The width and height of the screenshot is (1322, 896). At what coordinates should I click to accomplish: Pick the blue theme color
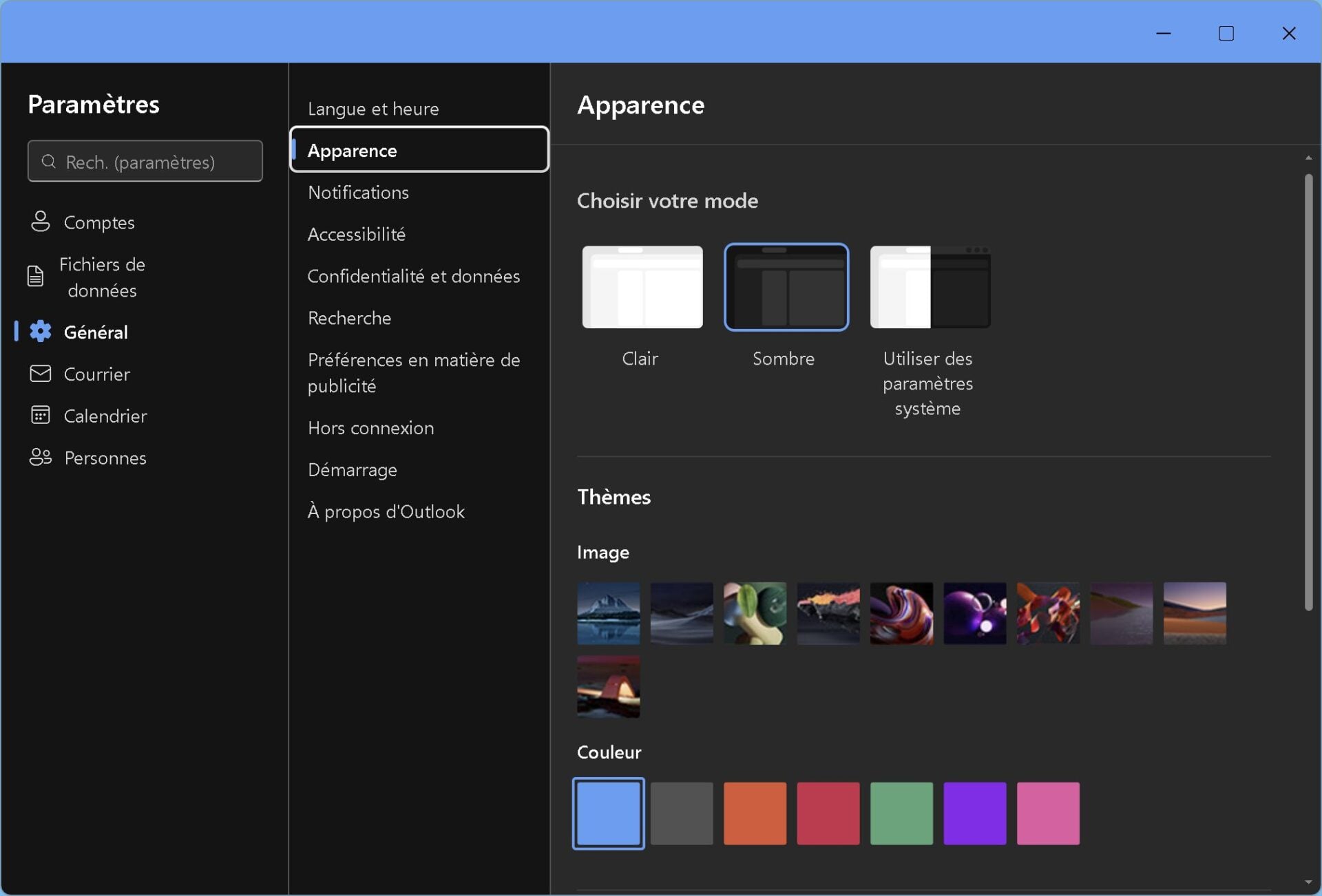point(608,813)
